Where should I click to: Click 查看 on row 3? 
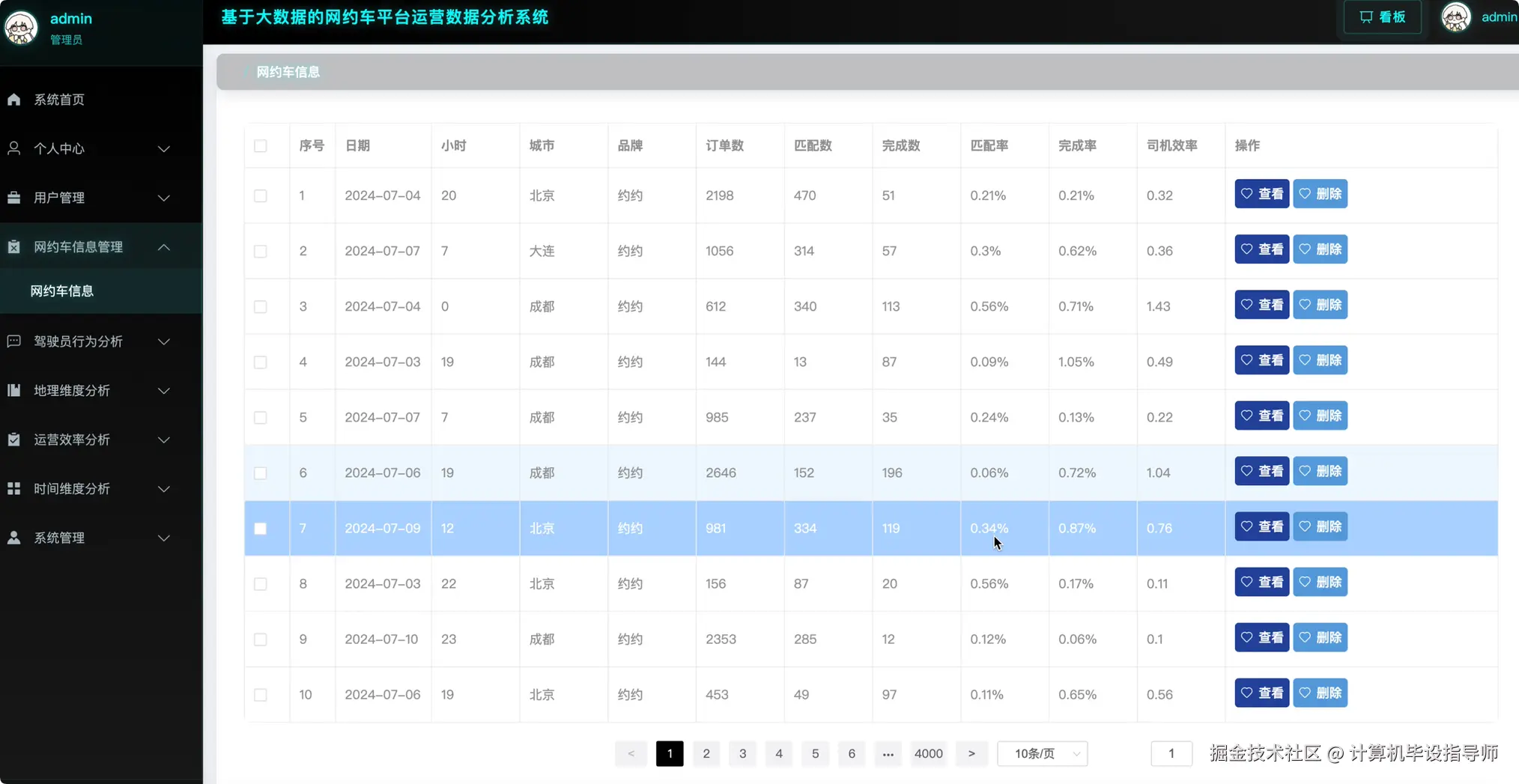1261,304
